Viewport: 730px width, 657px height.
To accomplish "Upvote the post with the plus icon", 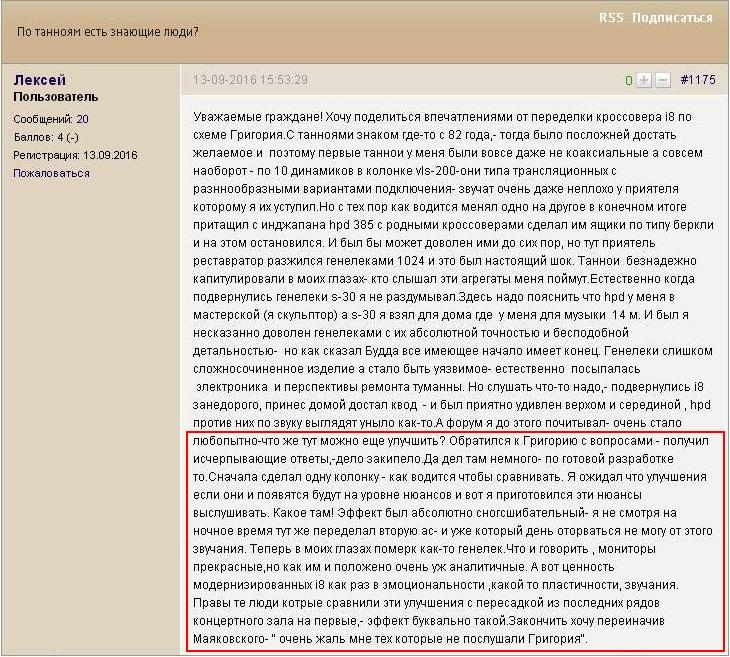I will click(x=644, y=80).
